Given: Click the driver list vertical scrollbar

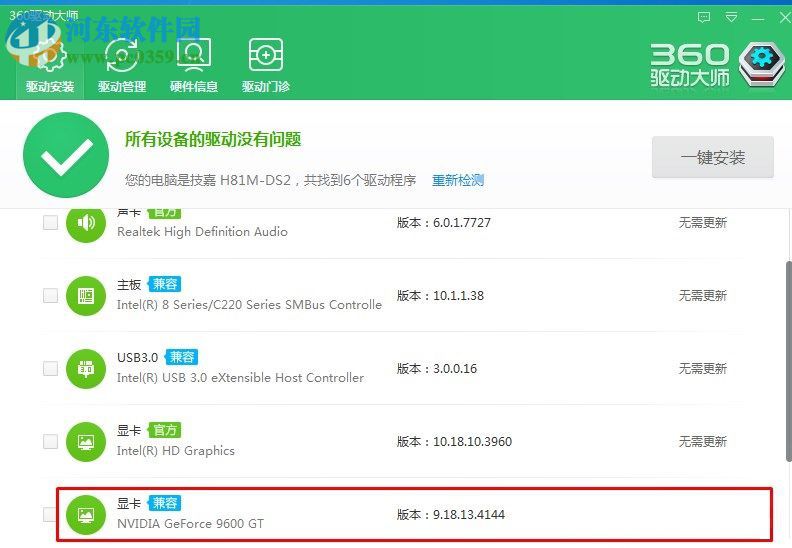Looking at the screenshot, I should (x=788, y=361).
